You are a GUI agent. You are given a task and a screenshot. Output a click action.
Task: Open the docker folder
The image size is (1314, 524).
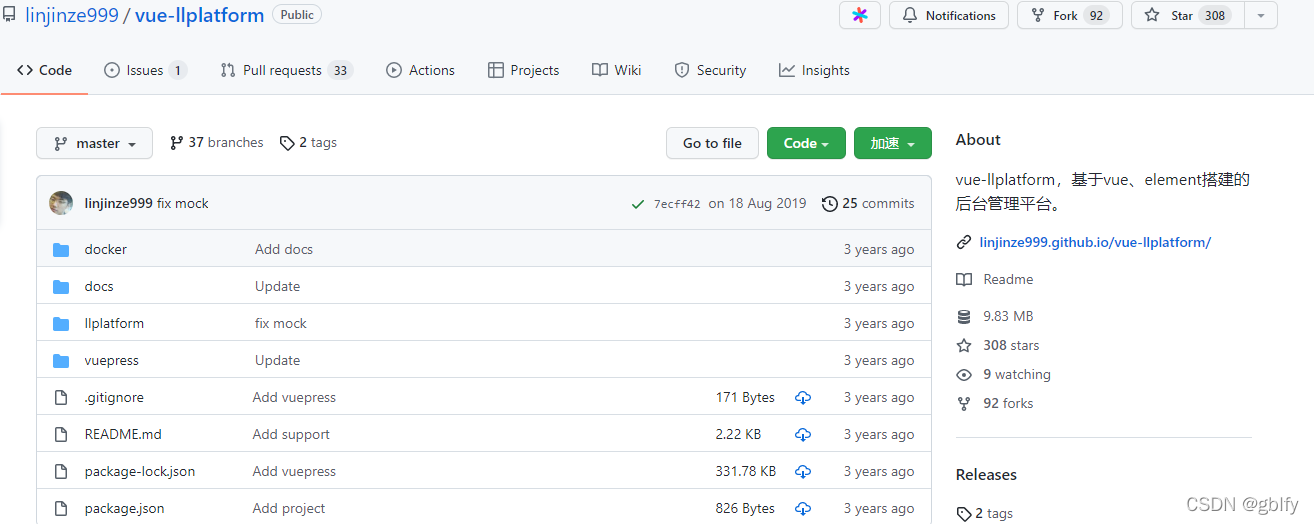(x=106, y=249)
